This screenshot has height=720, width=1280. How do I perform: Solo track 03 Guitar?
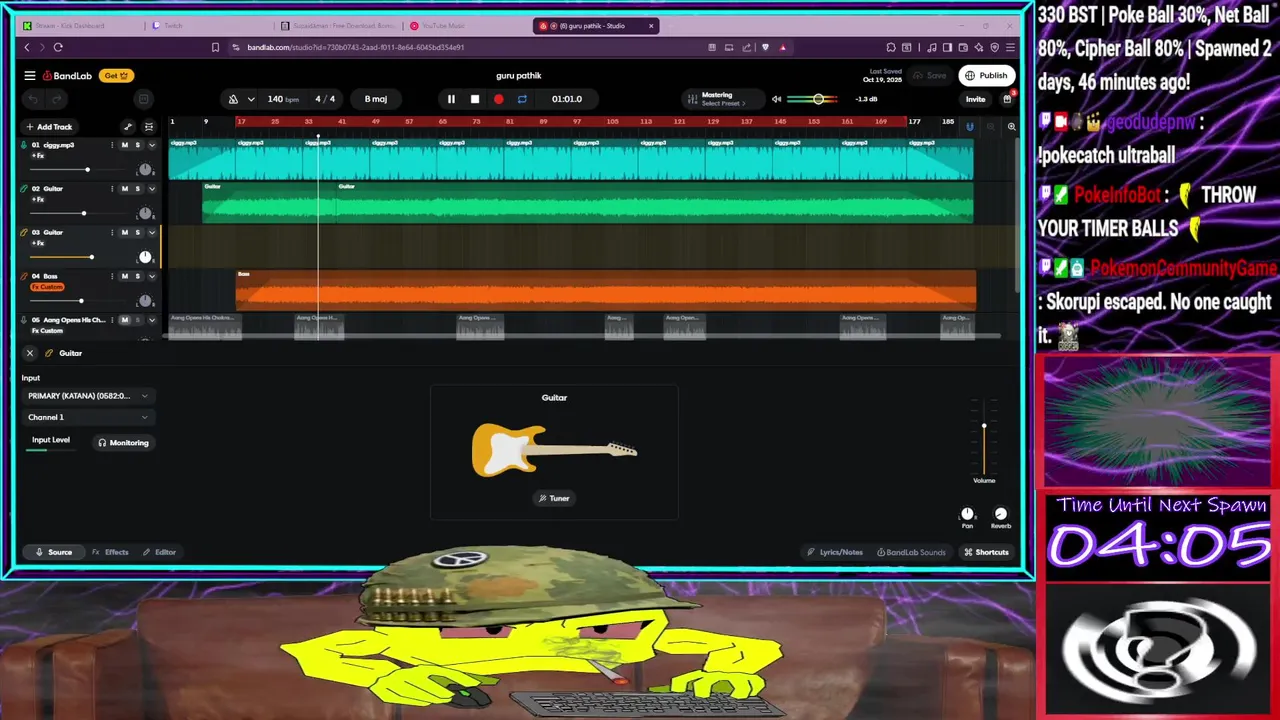click(x=138, y=232)
